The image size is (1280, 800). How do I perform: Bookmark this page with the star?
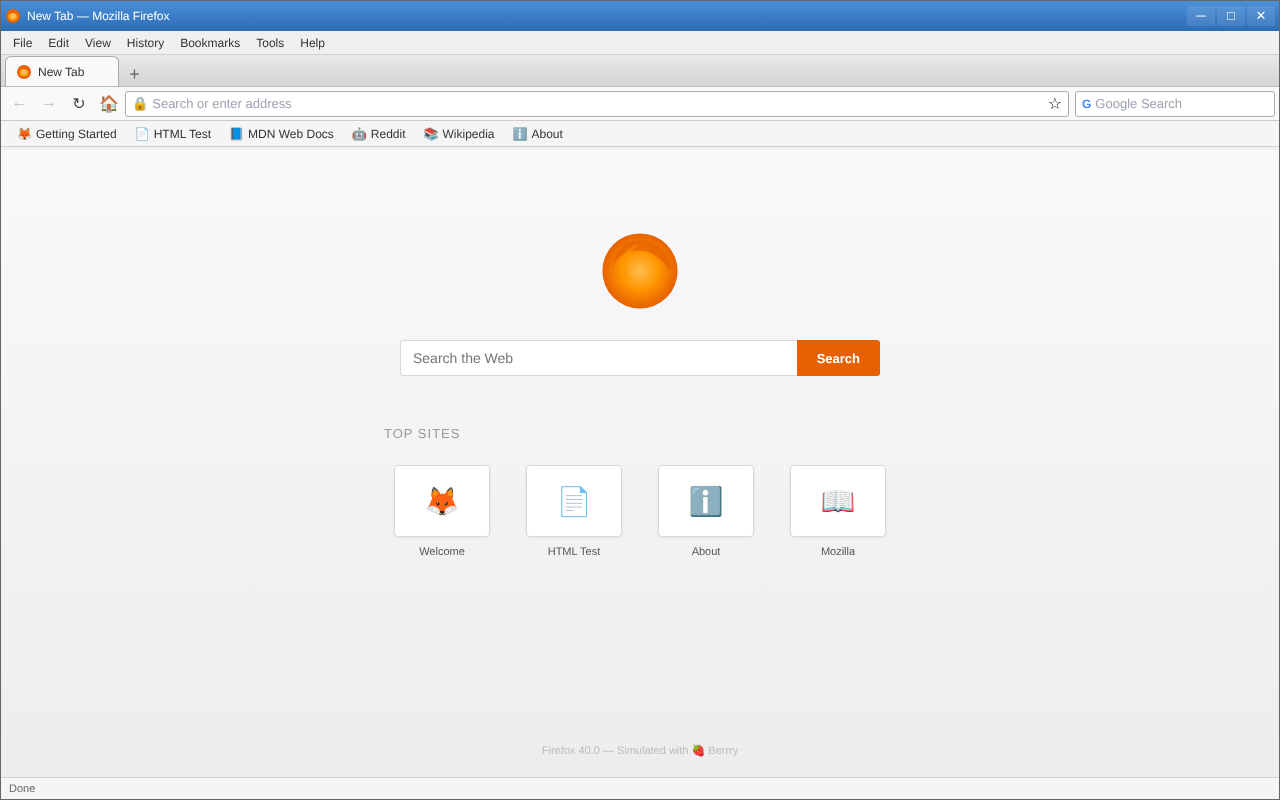(1055, 104)
